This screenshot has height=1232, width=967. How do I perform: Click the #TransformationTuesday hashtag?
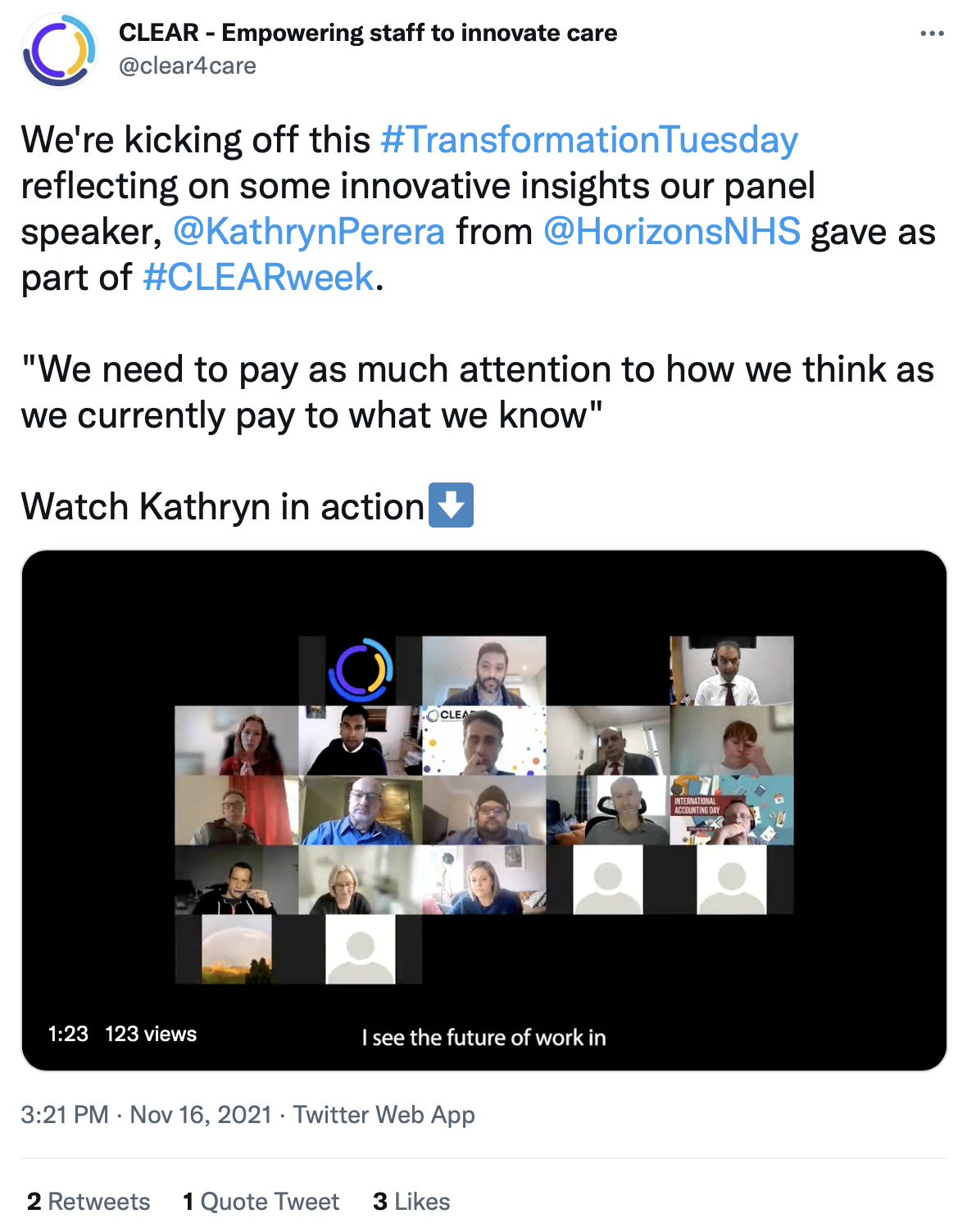(589, 140)
